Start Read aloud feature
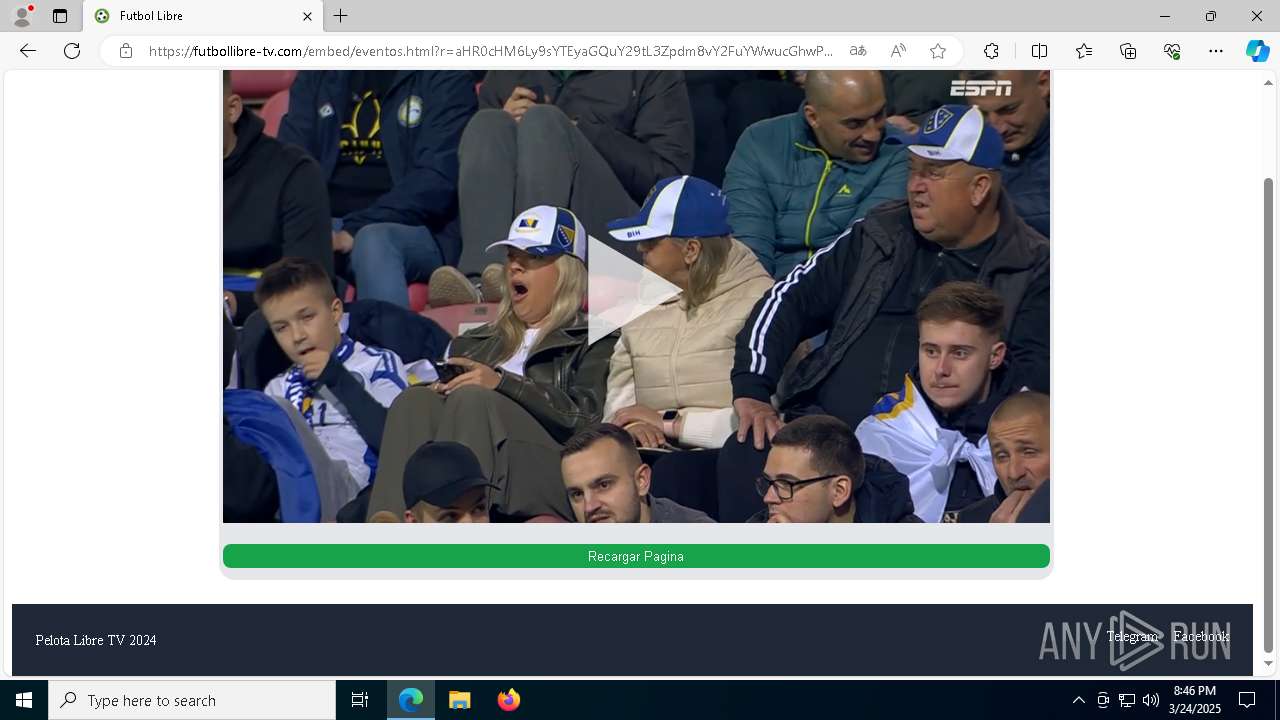 click(x=898, y=51)
